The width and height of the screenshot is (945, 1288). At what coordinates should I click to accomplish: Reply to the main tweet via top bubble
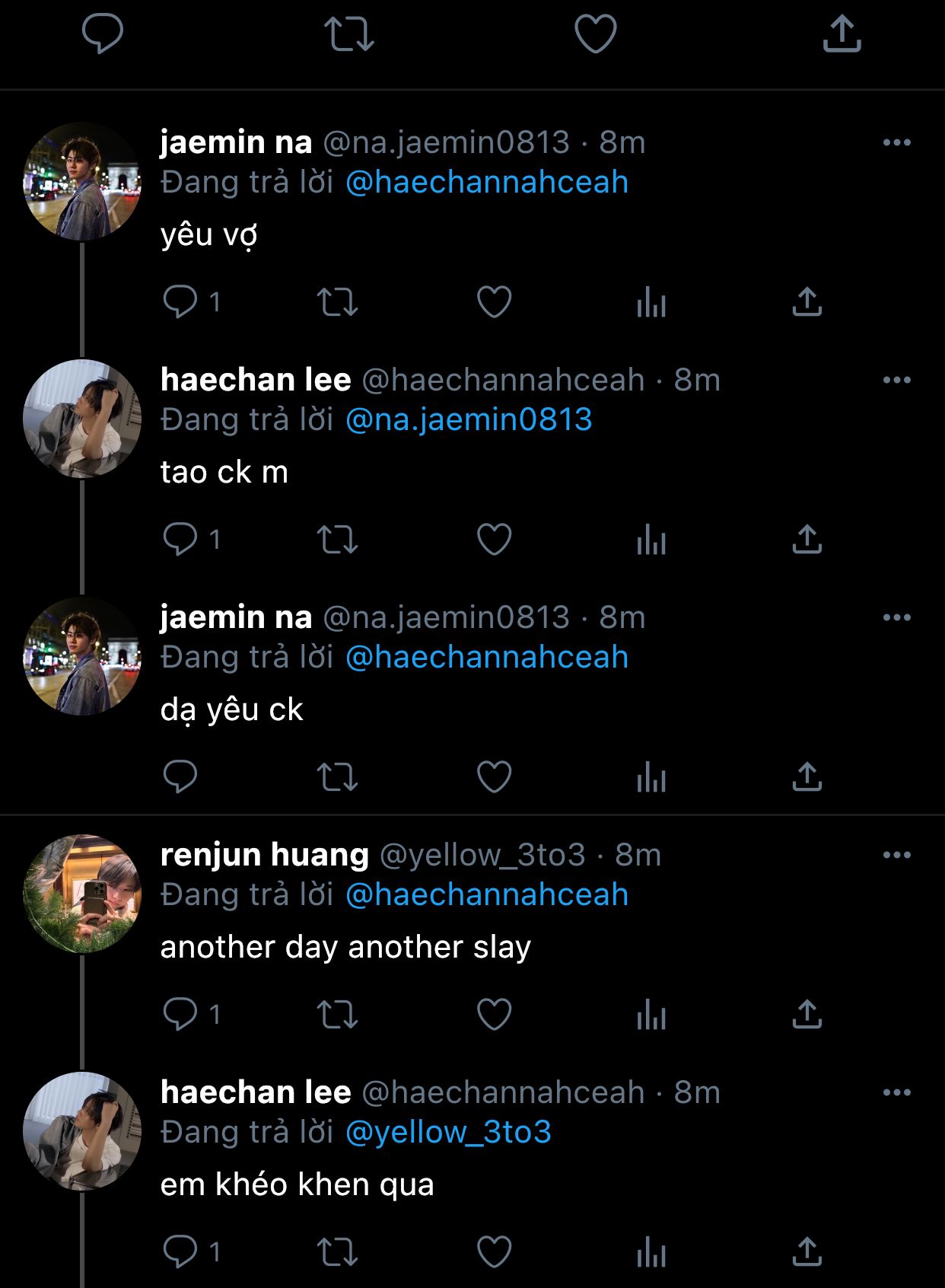(102, 34)
